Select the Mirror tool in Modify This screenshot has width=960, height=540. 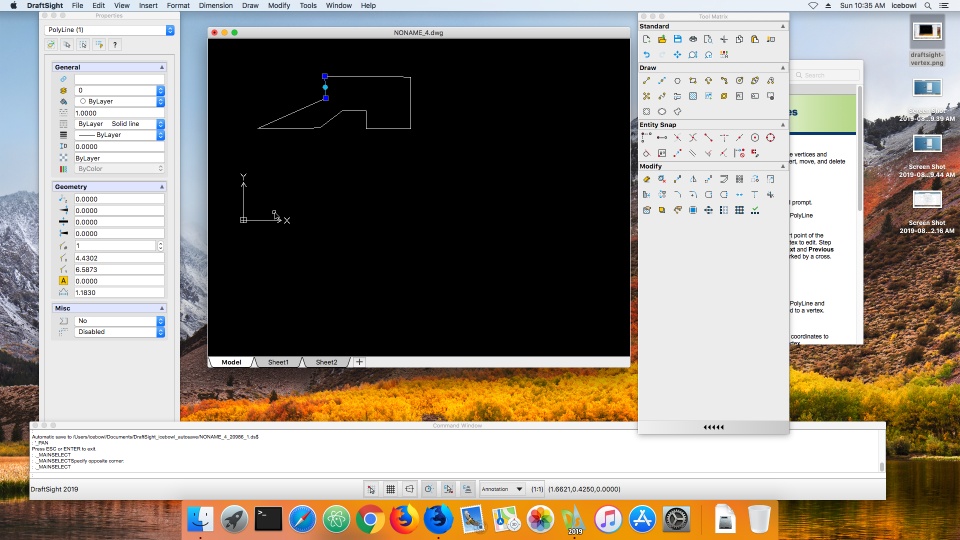coord(693,179)
